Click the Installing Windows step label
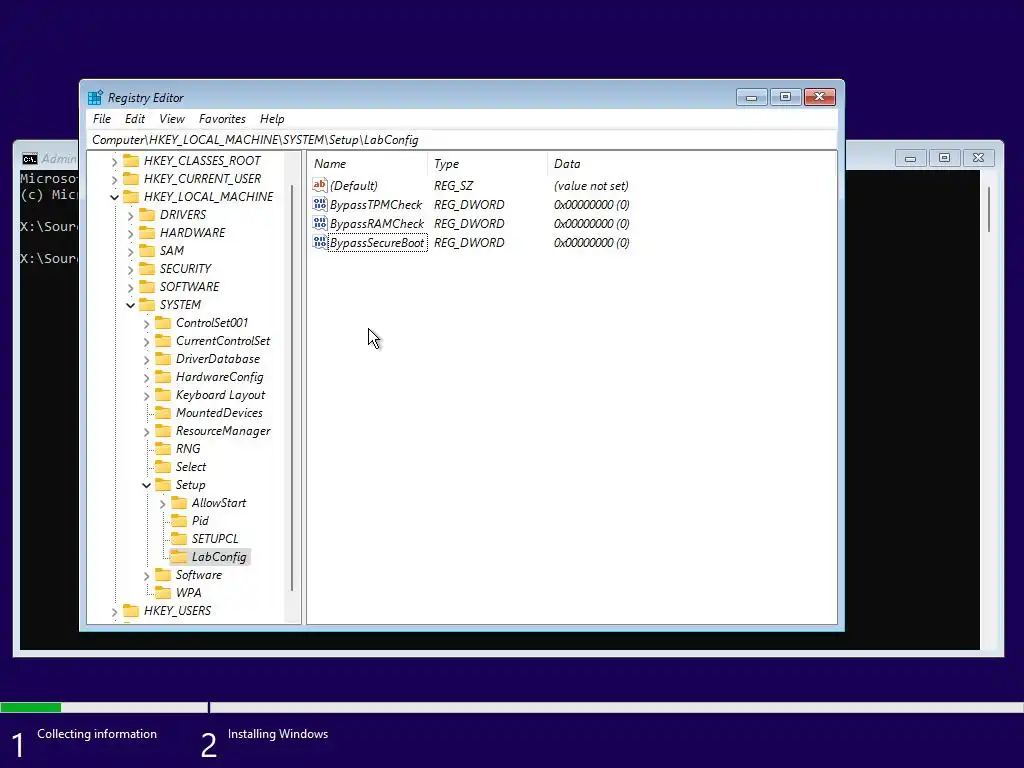Screen dimensions: 1024x768 click(x=278, y=734)
